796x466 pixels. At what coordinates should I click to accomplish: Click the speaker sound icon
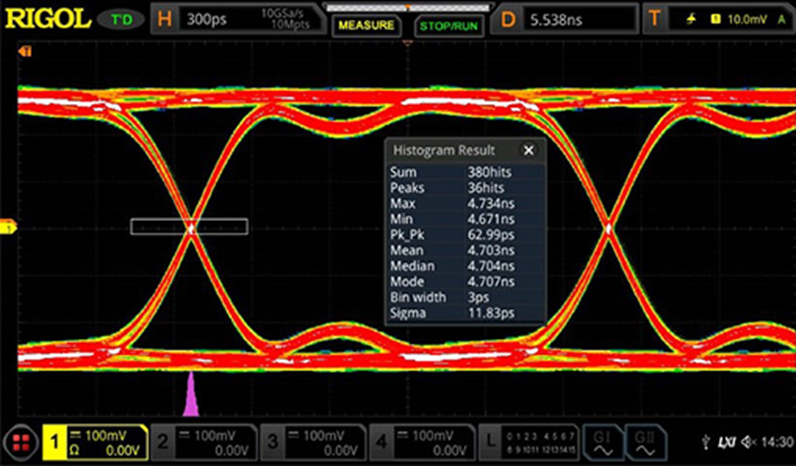pos(749,442)
